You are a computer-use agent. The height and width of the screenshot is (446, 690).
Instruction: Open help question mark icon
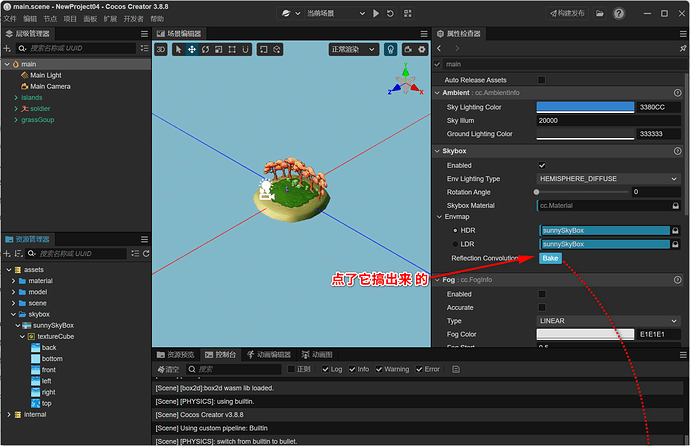click(x=619, y=13)
